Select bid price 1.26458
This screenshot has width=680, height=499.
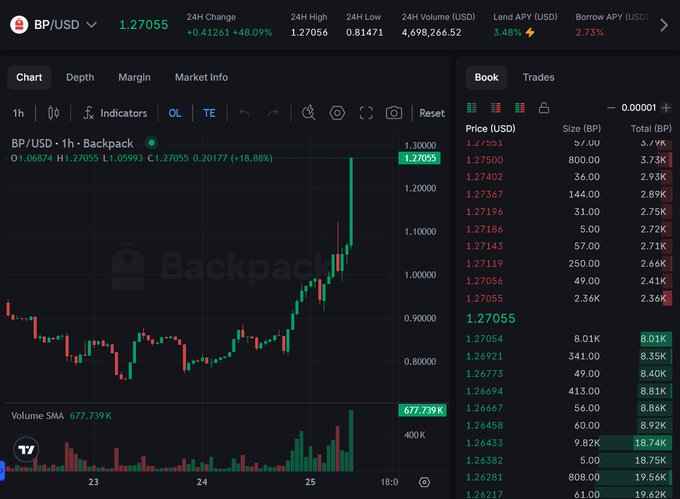(484, 425)
